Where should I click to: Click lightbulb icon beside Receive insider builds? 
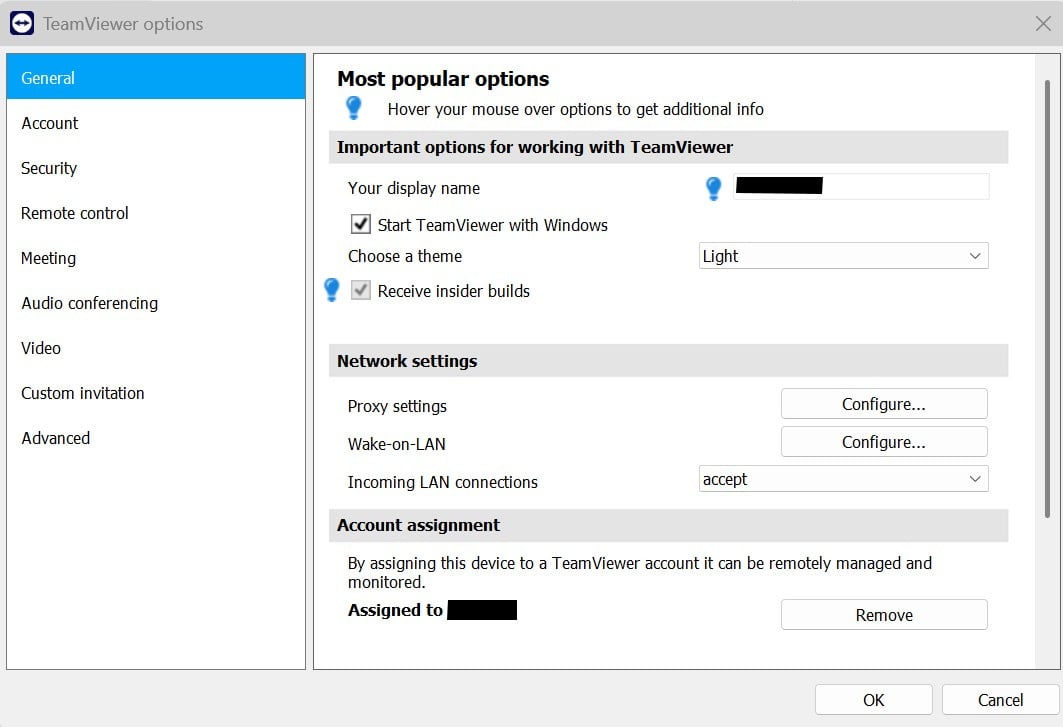332,290
